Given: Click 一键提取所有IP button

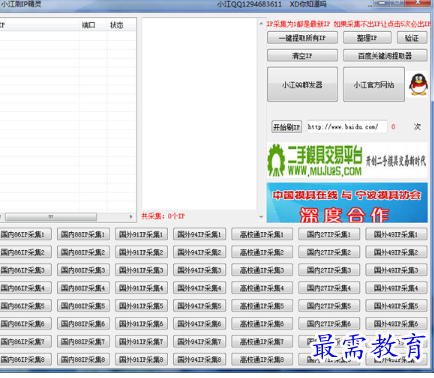Looking at the screenshot, I should click(x=302, y=38).
